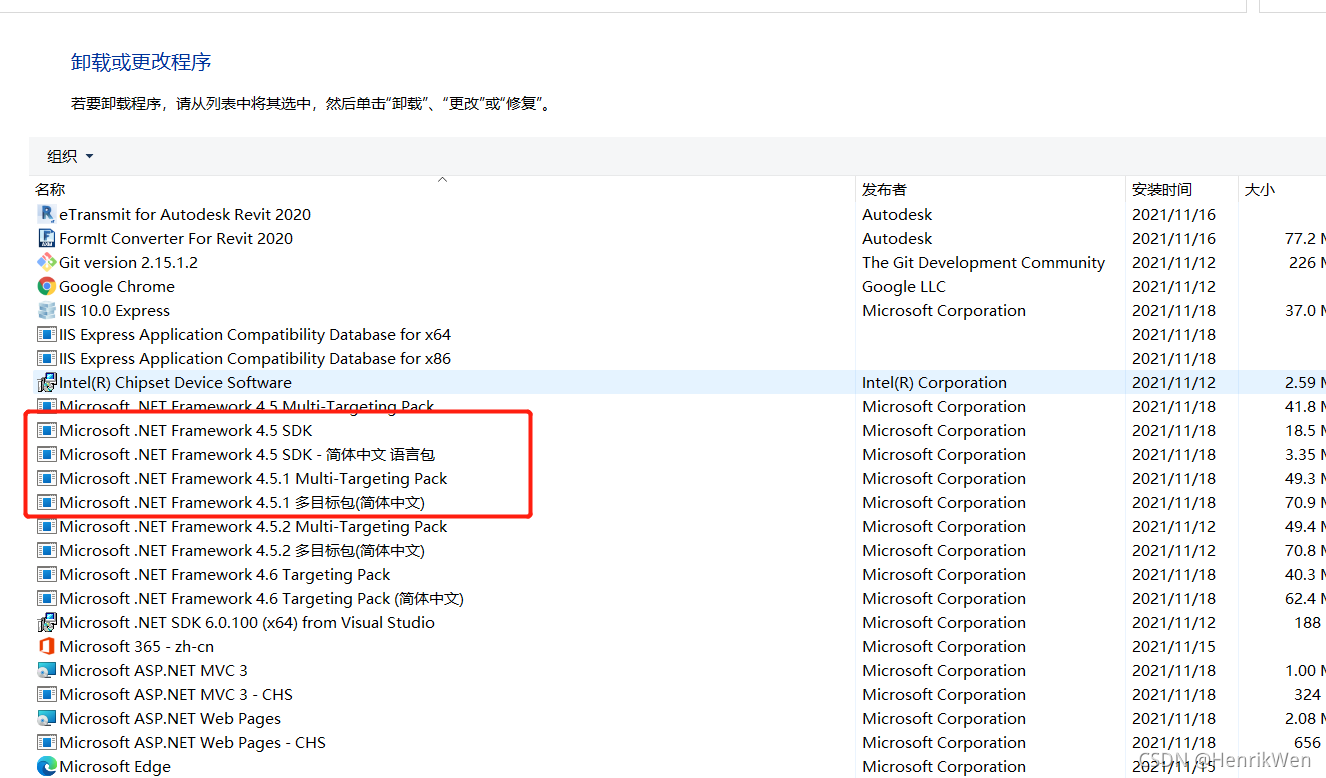Select the Microsoft 365 - zh-cn entry
Viewport: 1326px width, 778px height.
(x=136, y=646)
